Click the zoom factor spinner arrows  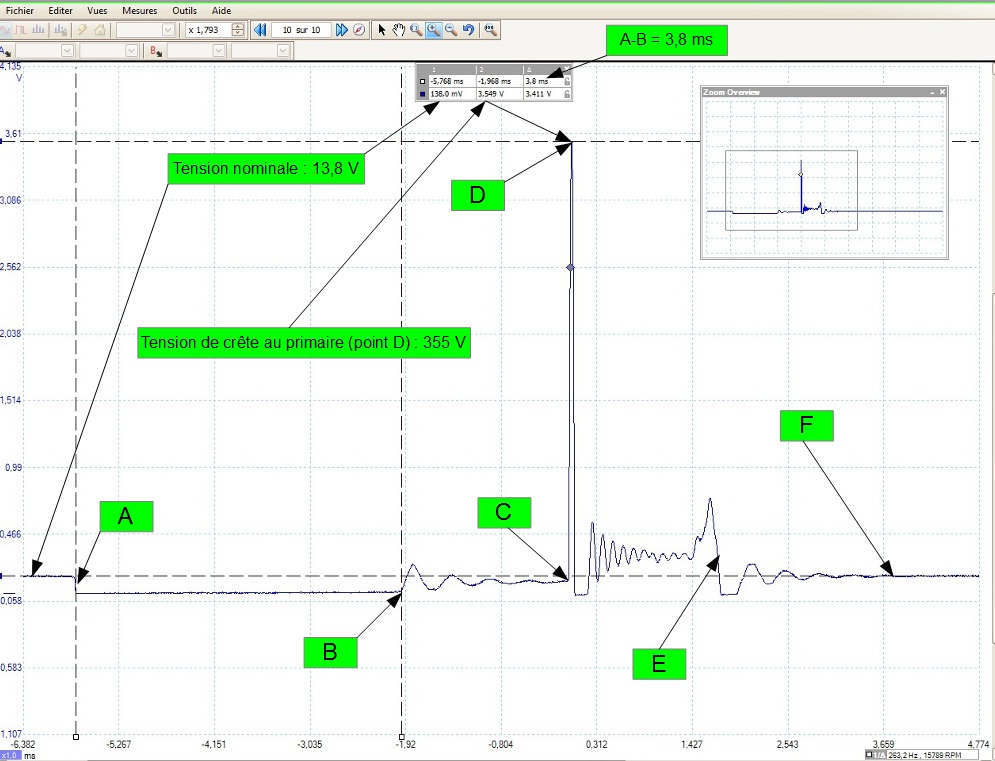237,30
